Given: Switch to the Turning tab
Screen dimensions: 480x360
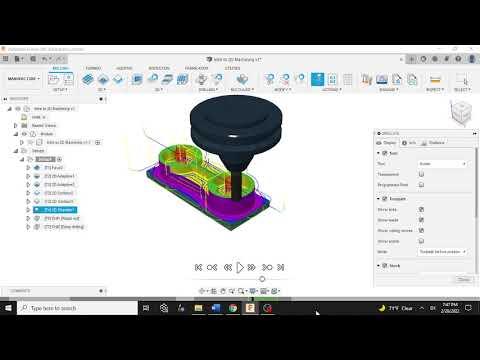Looking at the screenshot, I should (93, 68).
